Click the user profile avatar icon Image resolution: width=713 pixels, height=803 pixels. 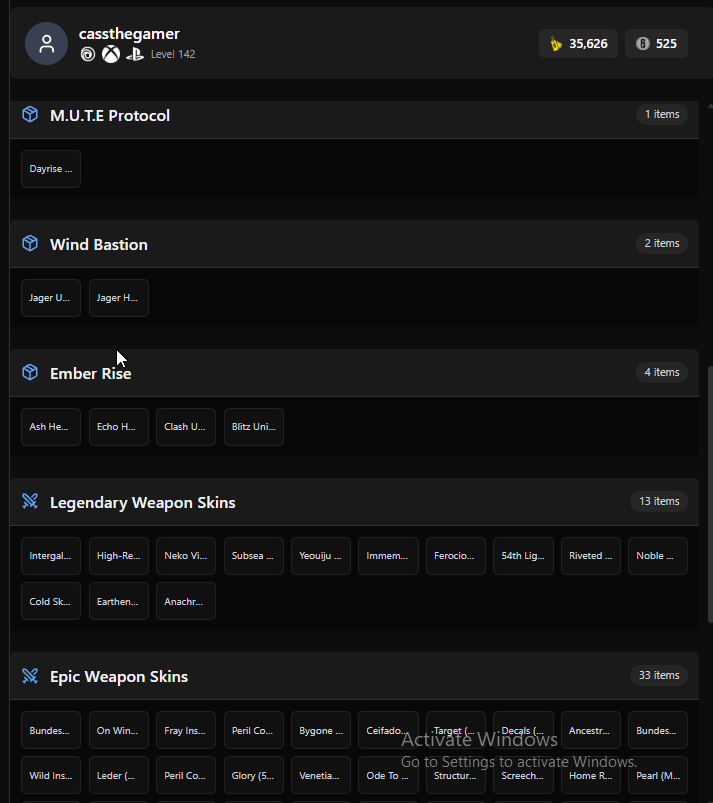(47, 44)
